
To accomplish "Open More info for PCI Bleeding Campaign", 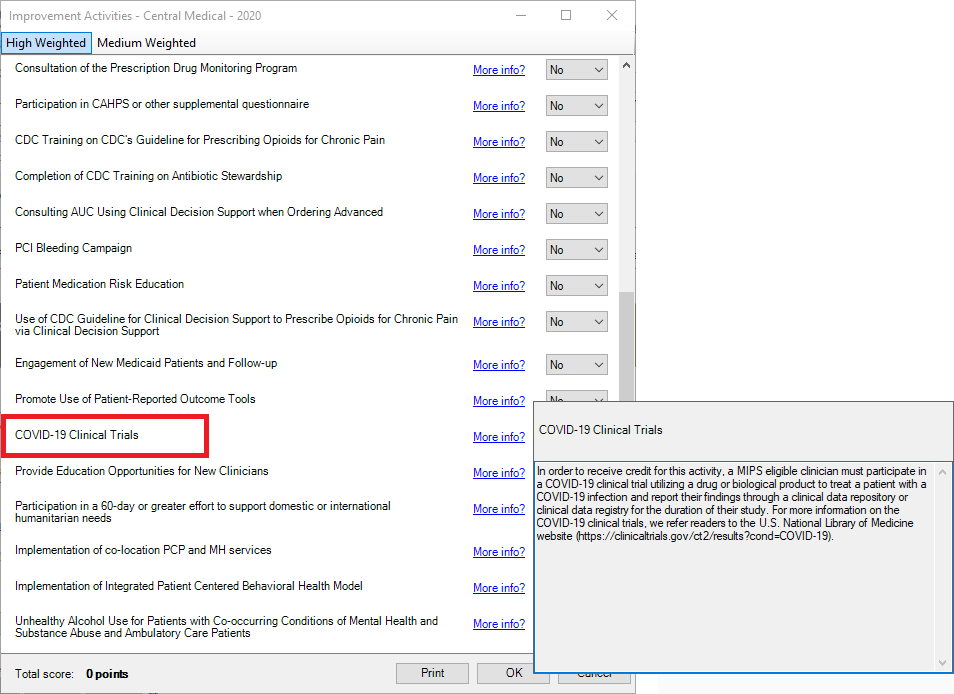I will tap(498, 250).
